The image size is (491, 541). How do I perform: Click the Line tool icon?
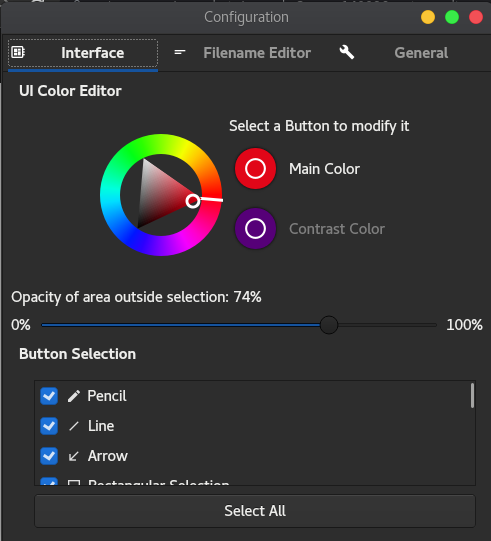tap(74, 426)
